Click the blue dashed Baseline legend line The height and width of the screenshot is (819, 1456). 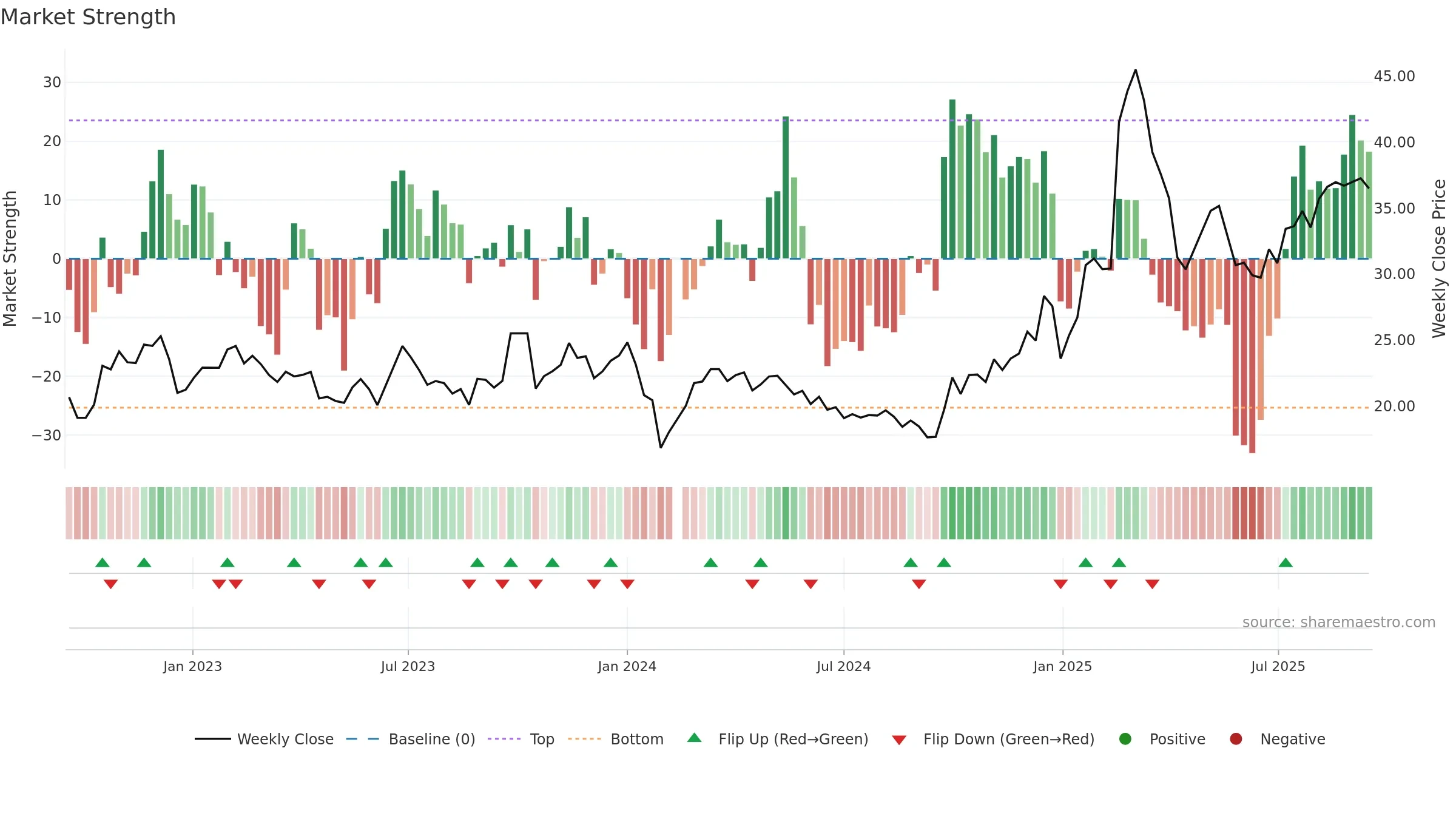363,739
